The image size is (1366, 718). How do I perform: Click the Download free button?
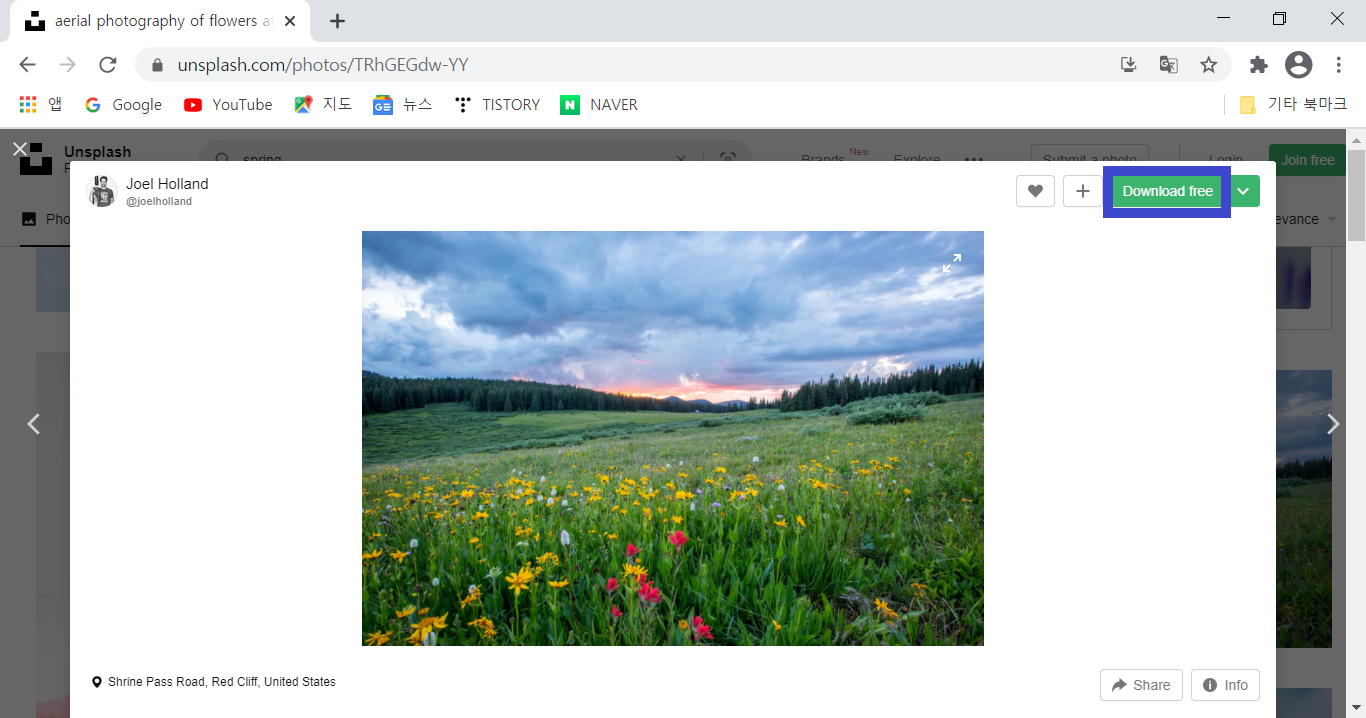coord(1167,191)
